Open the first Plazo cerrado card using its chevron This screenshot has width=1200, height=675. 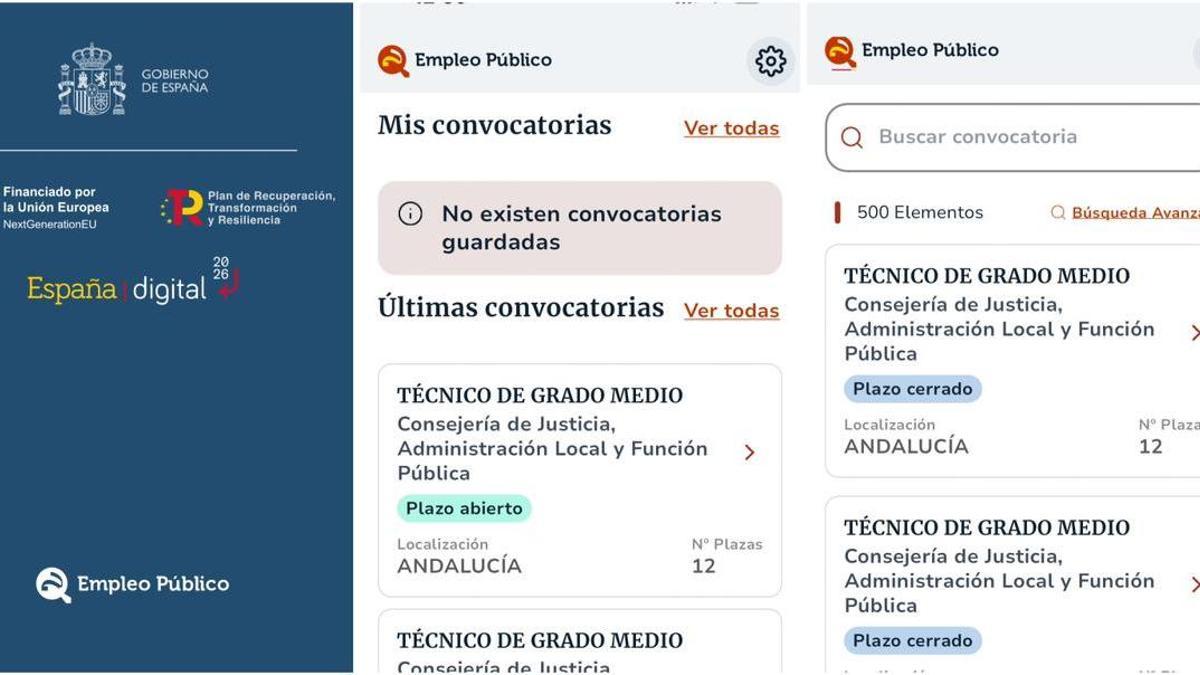(x=1194, y=332)
